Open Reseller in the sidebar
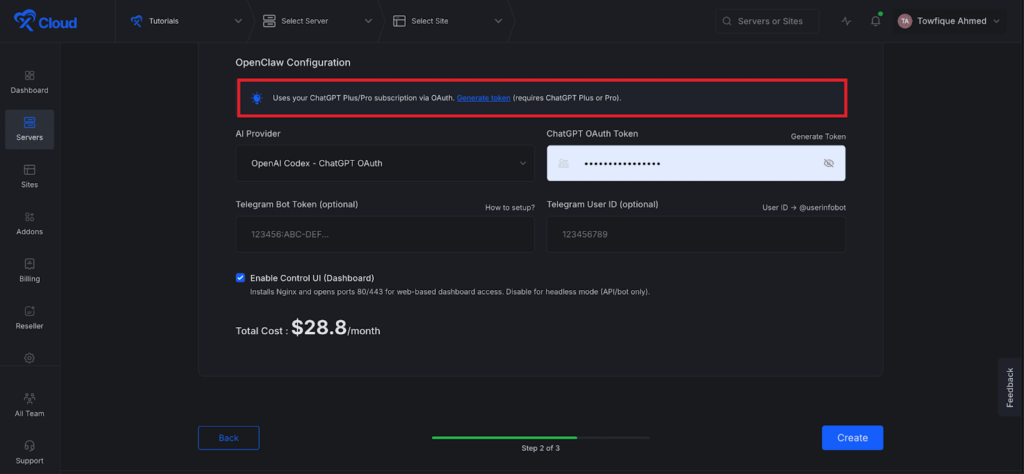Screen dimensions: 1024x474 [29, 317]
